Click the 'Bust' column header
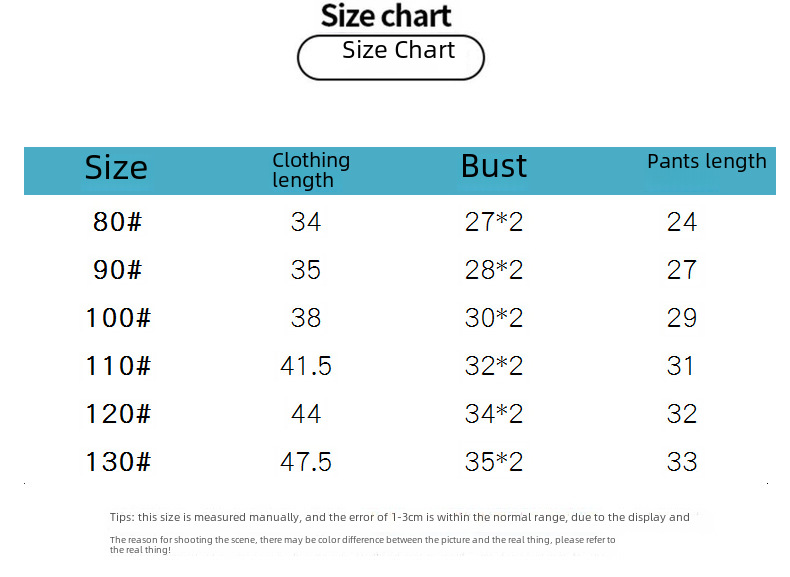Image resolution: width=790 pixels, height=577 pixels. click(494, 166)
